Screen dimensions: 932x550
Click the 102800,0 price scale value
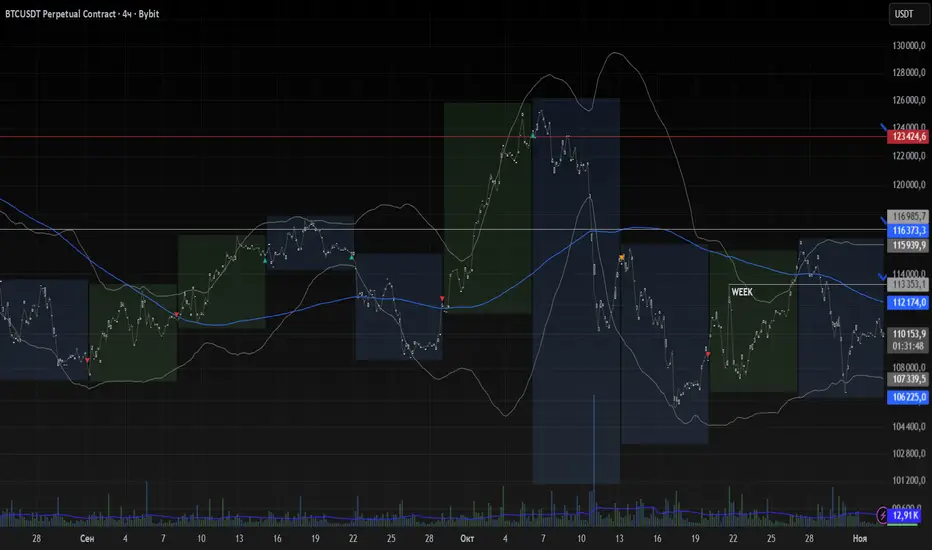(x=909, y=453)
